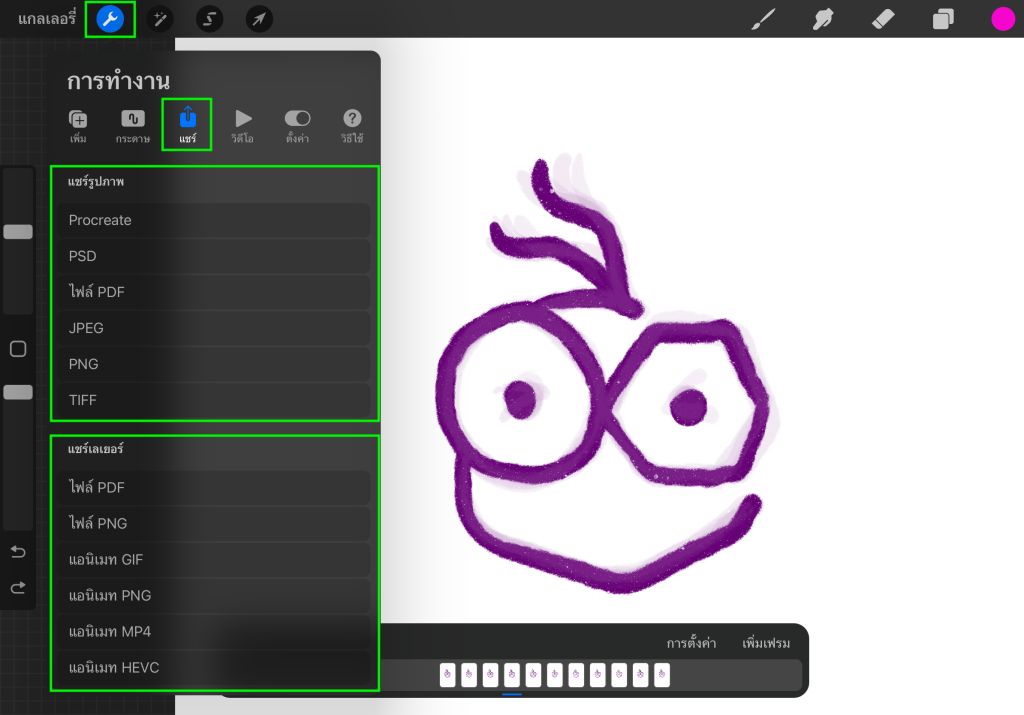The image size is (1024, 715).
Task: Select the Paint brush tool
Action: click(x=763, y=19)
